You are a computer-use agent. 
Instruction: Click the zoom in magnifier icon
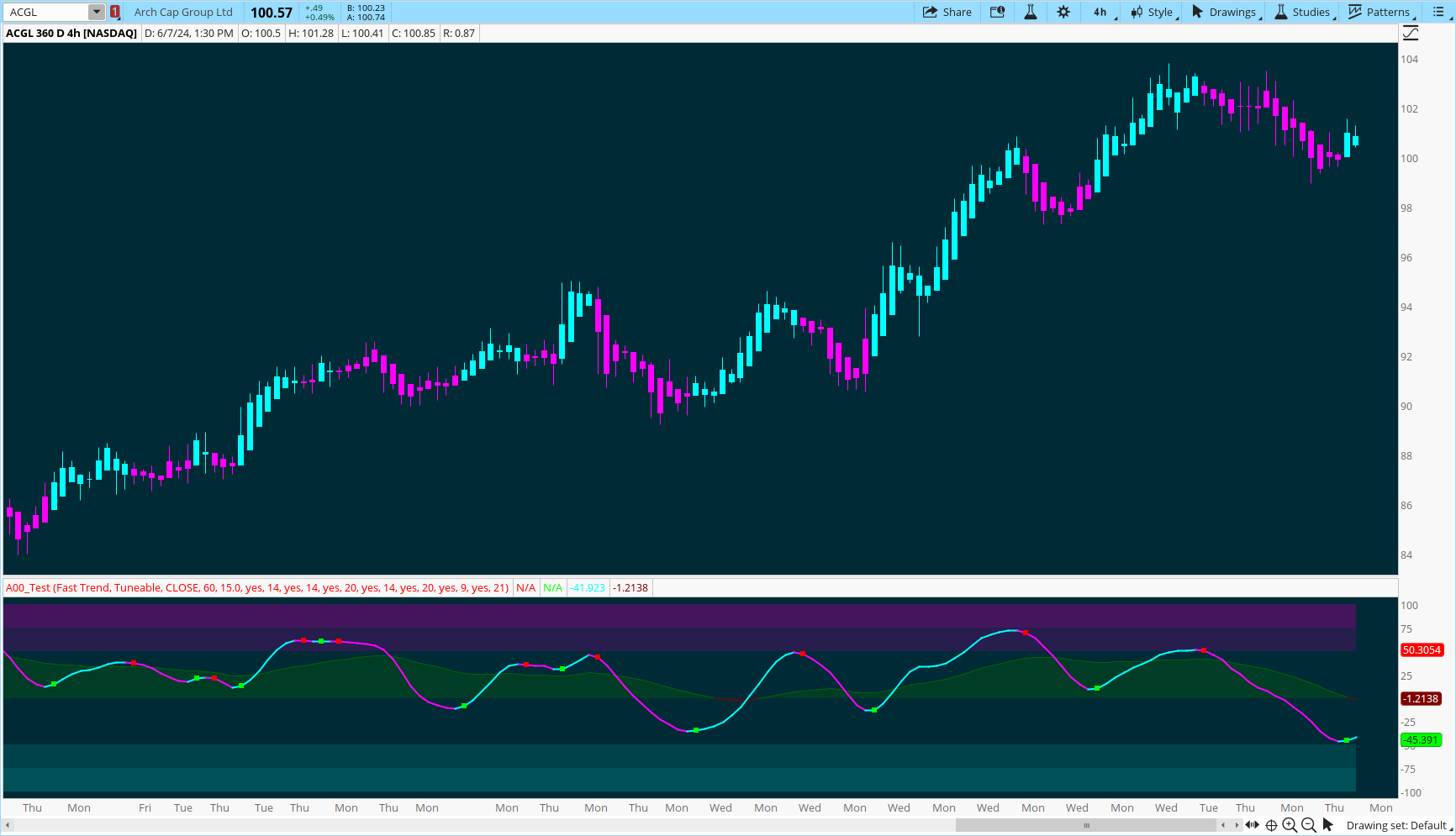point(1290,825)
